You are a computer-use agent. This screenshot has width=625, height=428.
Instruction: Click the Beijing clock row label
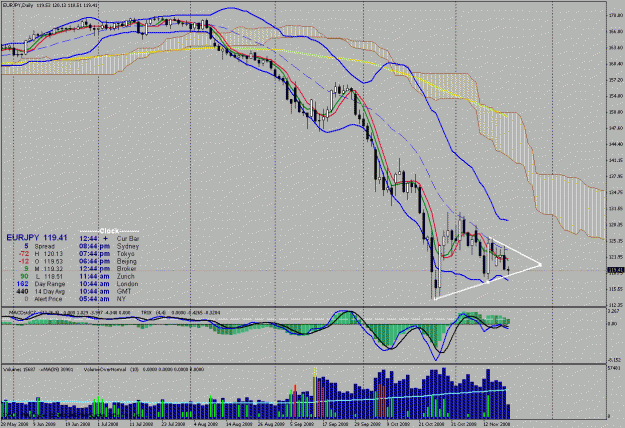coord(127,261)
